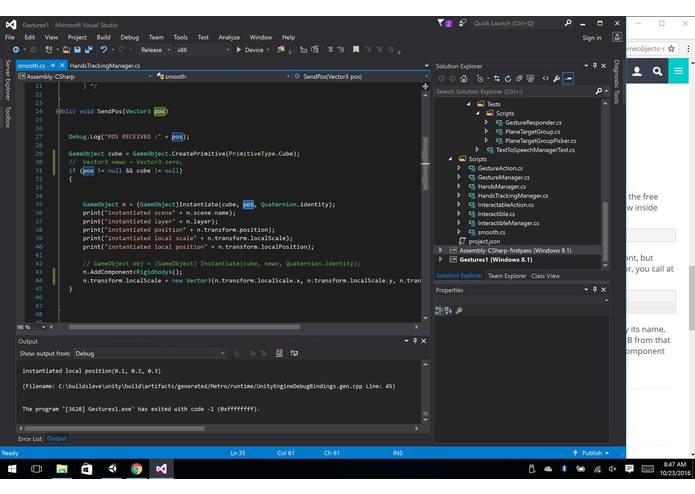This screenshot has width=695, height=494.
Task: Click the Output panel horizontal scrollbar
Action: click(x=114, y=428)
